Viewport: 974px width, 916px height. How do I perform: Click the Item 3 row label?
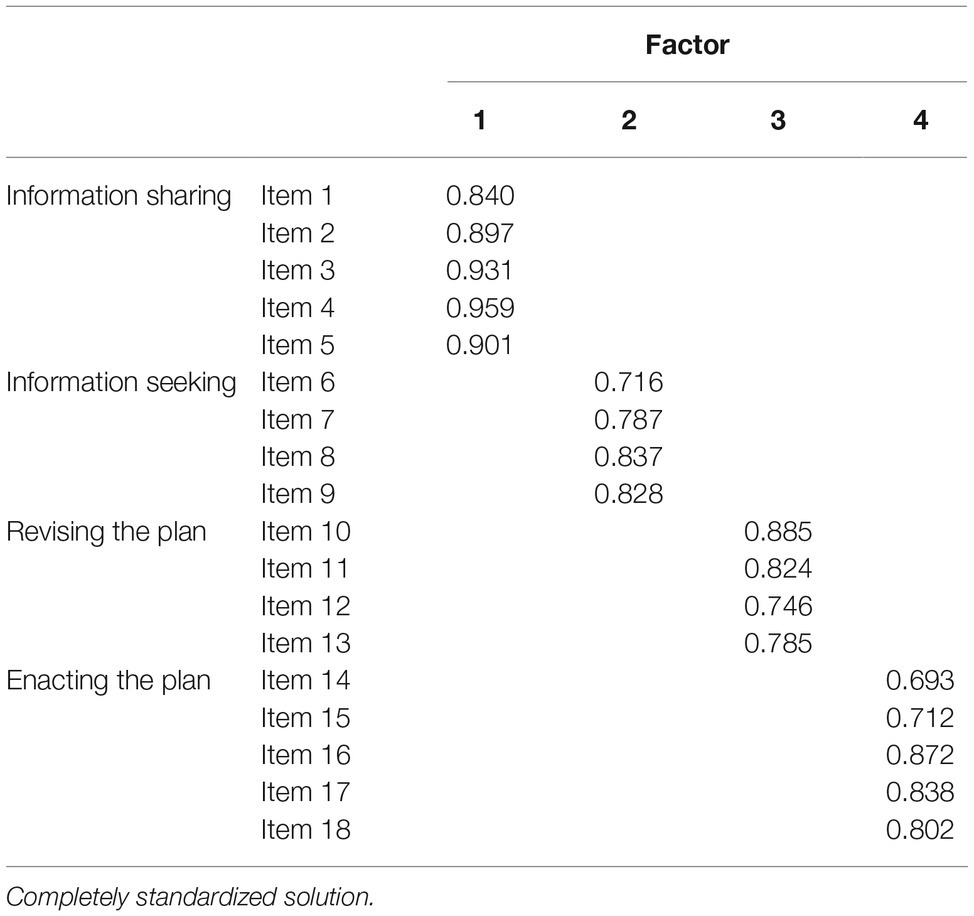coord(298,271)
